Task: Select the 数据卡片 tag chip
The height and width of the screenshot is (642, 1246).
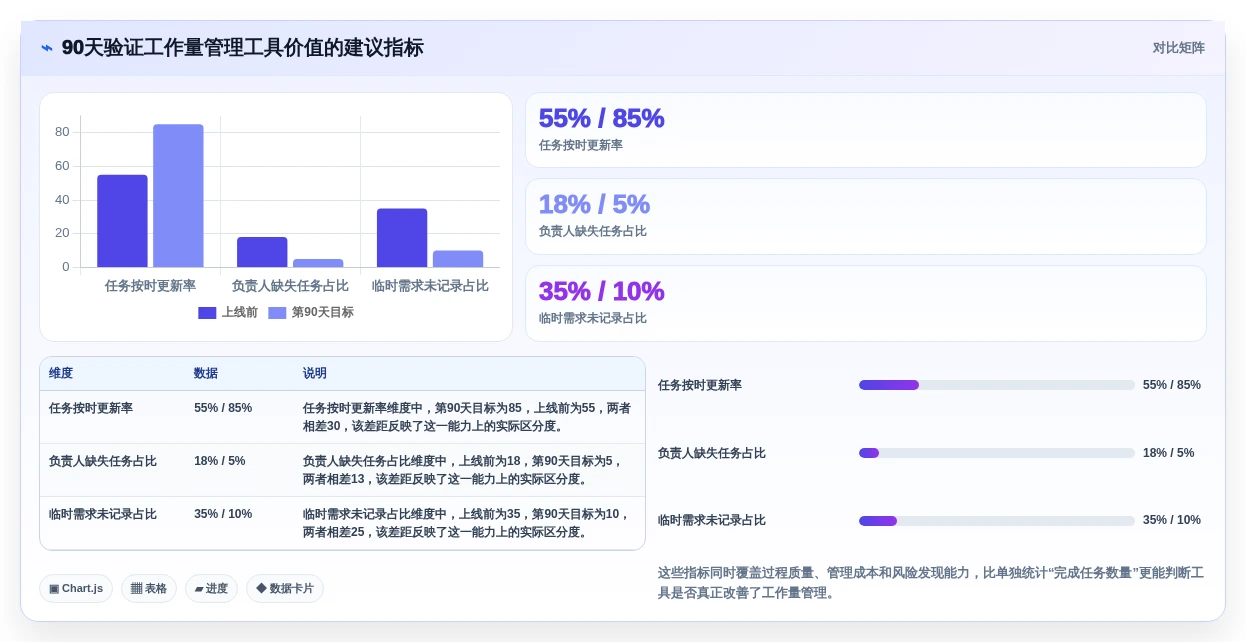Action: pyautogui.click(x=285, y=588)
